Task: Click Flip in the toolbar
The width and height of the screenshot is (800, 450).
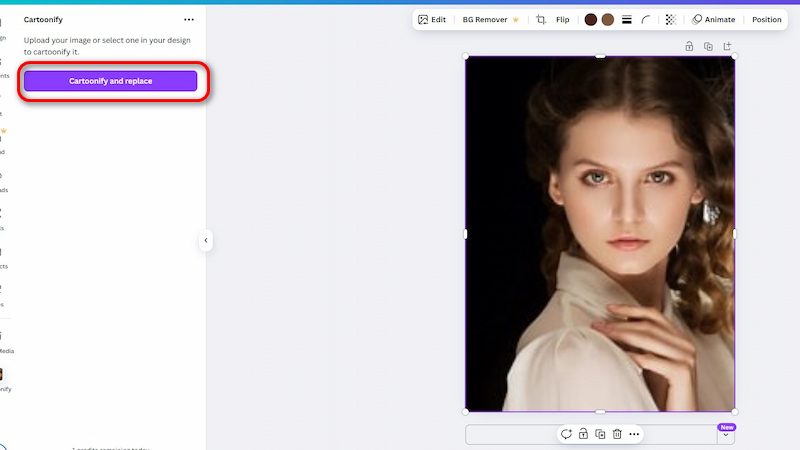Action: pyautogui.click(x=562, y=19)
